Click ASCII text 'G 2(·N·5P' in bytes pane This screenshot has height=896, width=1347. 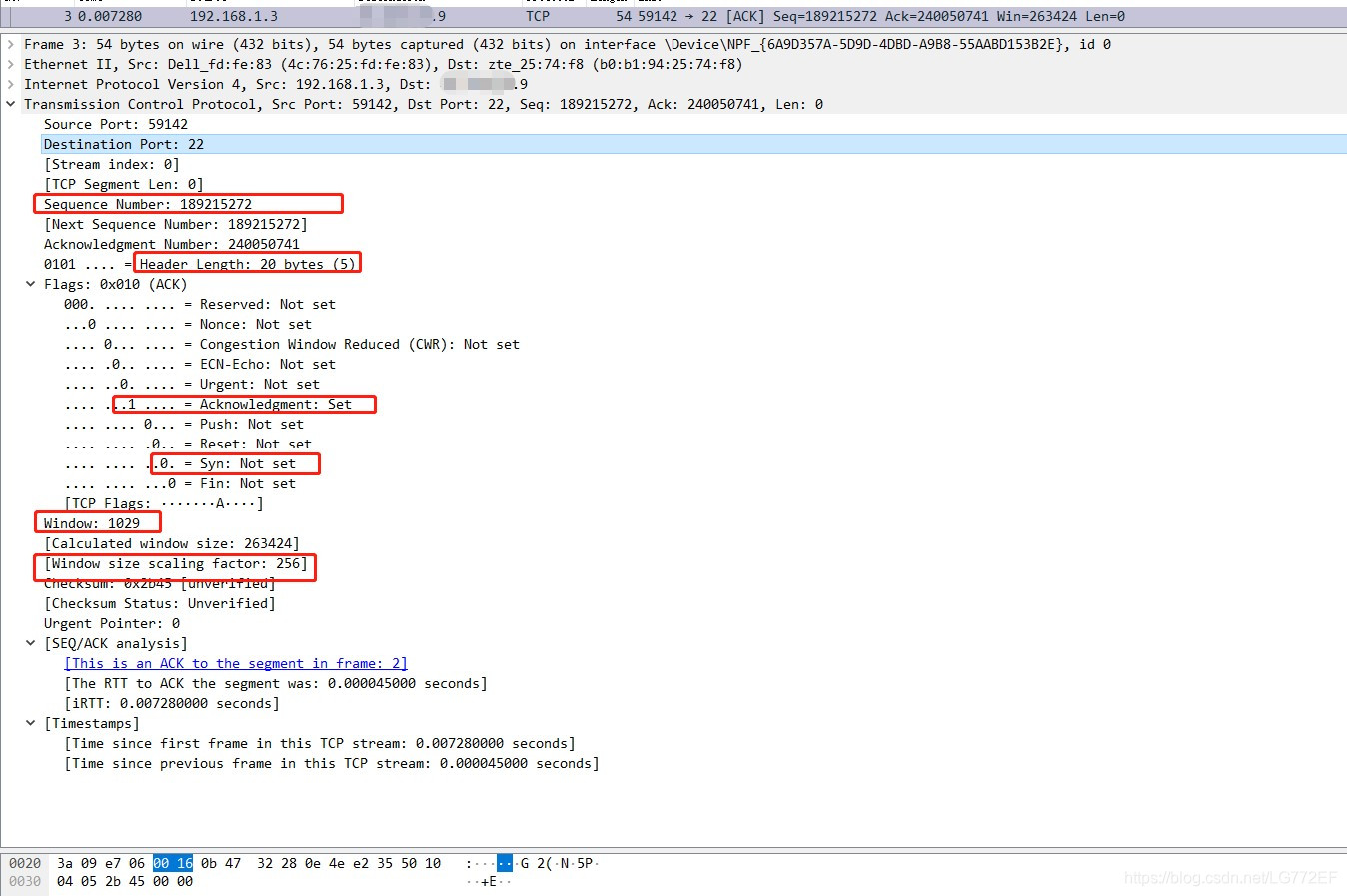(x=559, y=863)
